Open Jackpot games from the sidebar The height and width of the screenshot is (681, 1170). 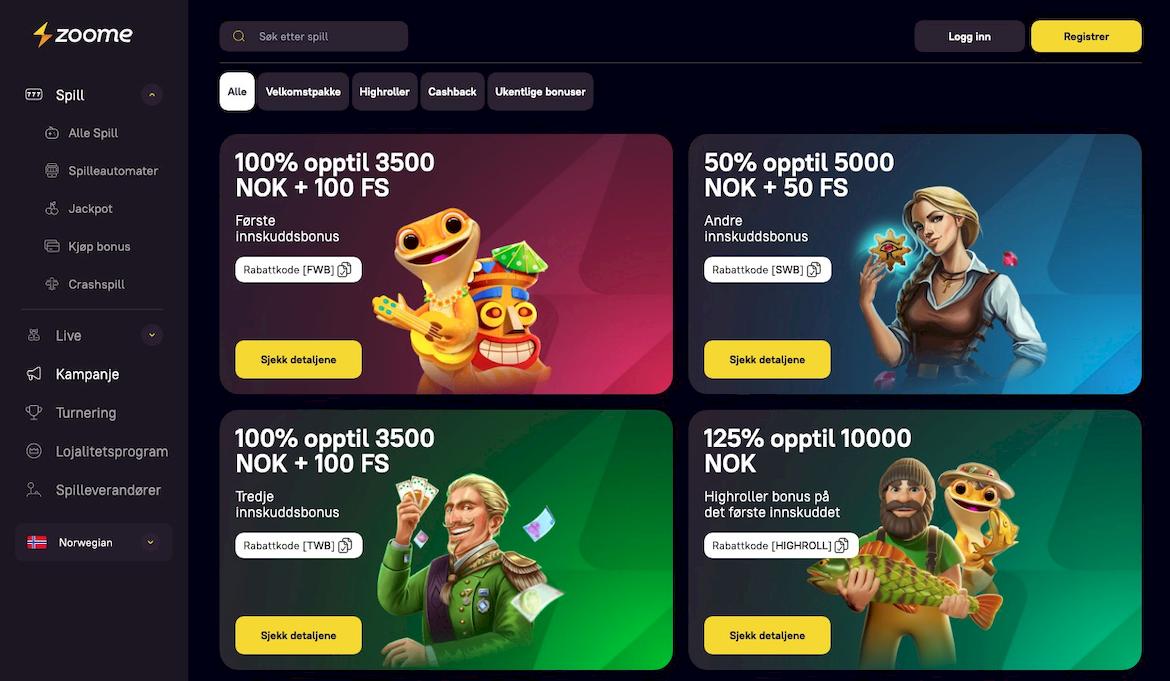pyautogui.click(x=90, y=209)
